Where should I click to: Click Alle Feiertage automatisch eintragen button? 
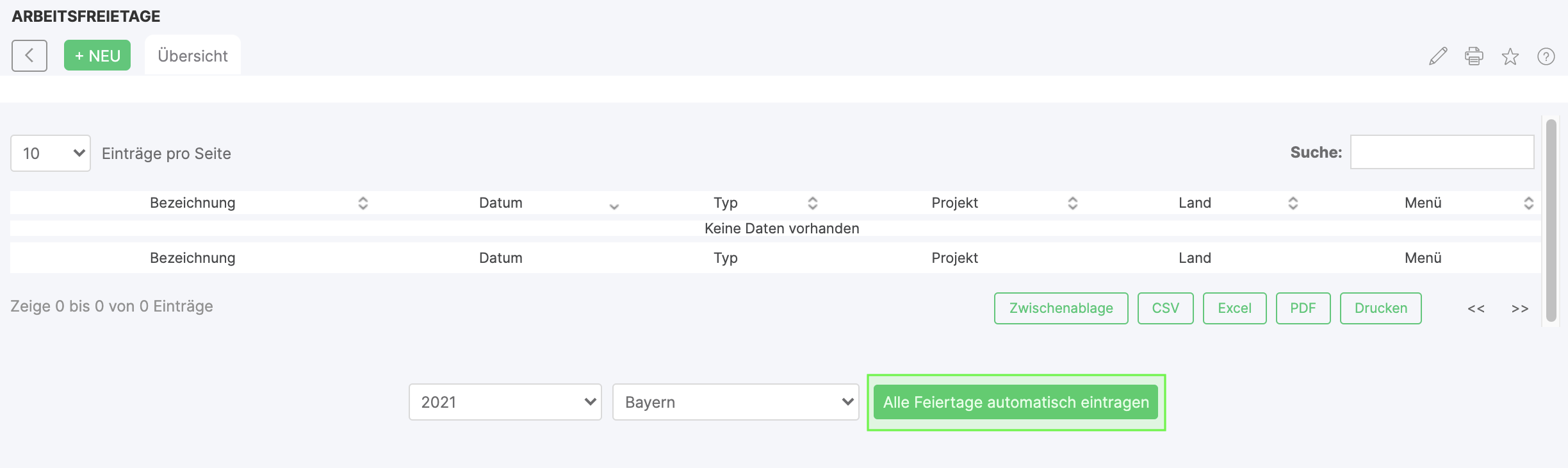click(x=1016, y=402)
